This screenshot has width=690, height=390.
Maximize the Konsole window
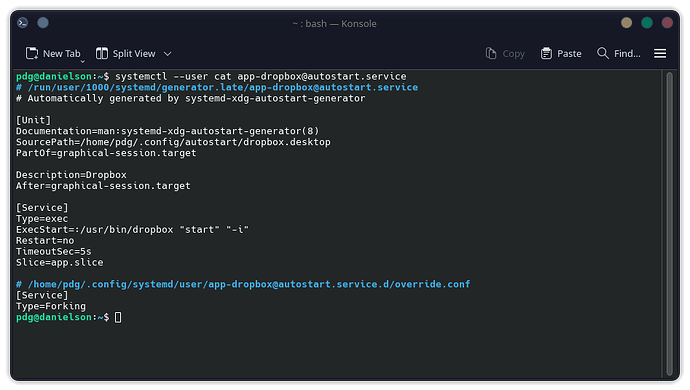click(646, 23)
